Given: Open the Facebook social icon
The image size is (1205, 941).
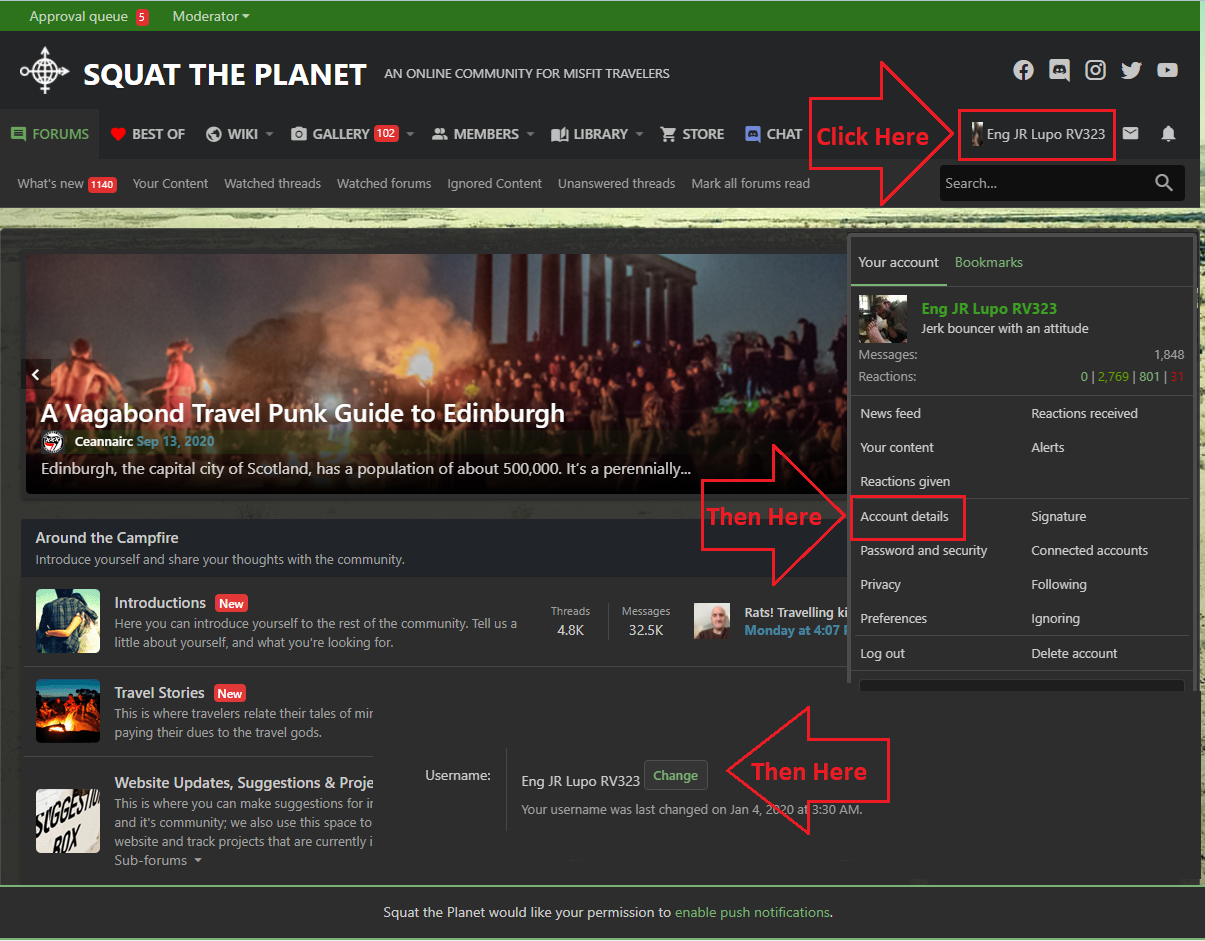Looking at the screenshot, I should coord(1023,70).
